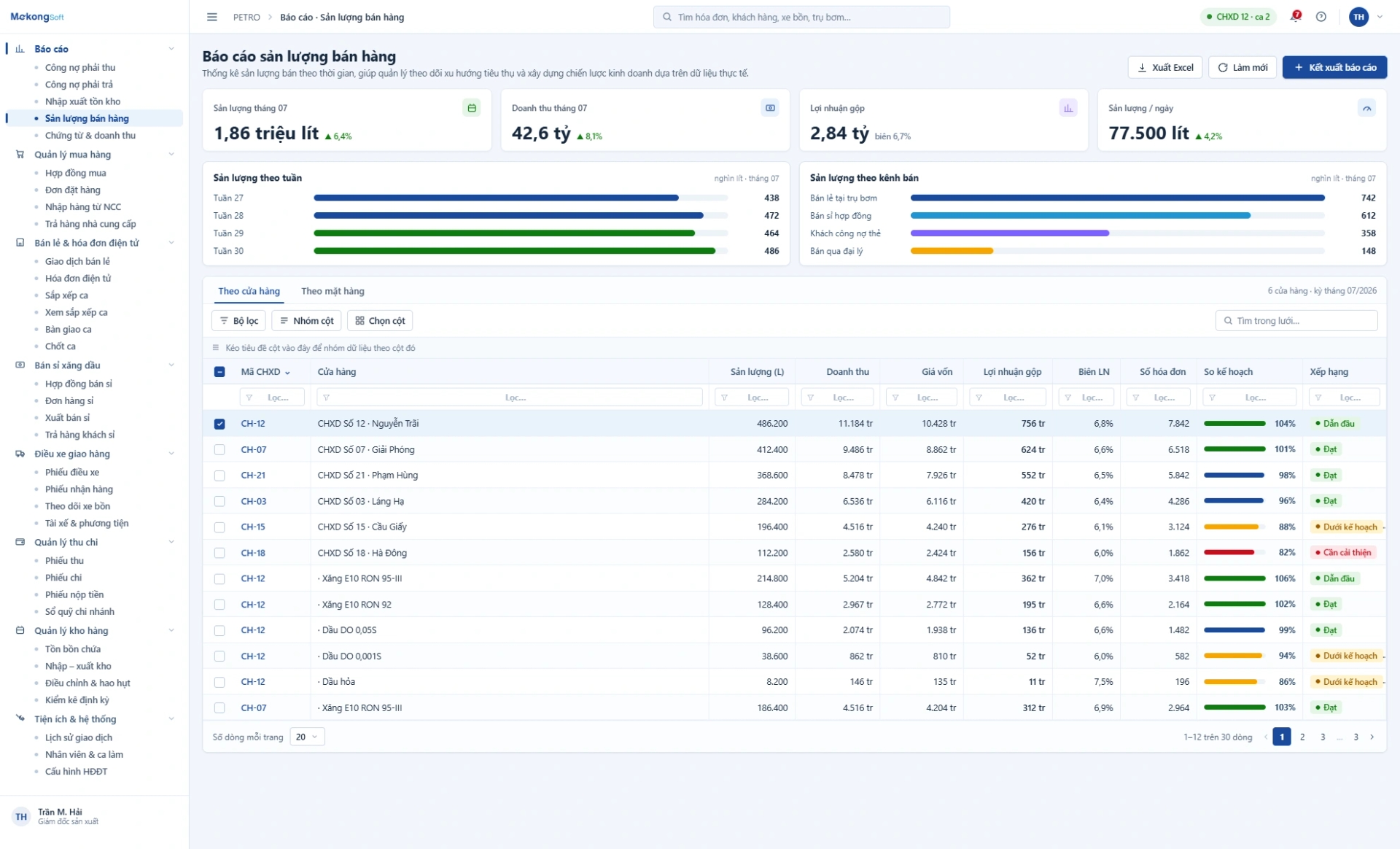
Task: Click the CHXD 12 · ca 2 status badge
Action: 1238,17
